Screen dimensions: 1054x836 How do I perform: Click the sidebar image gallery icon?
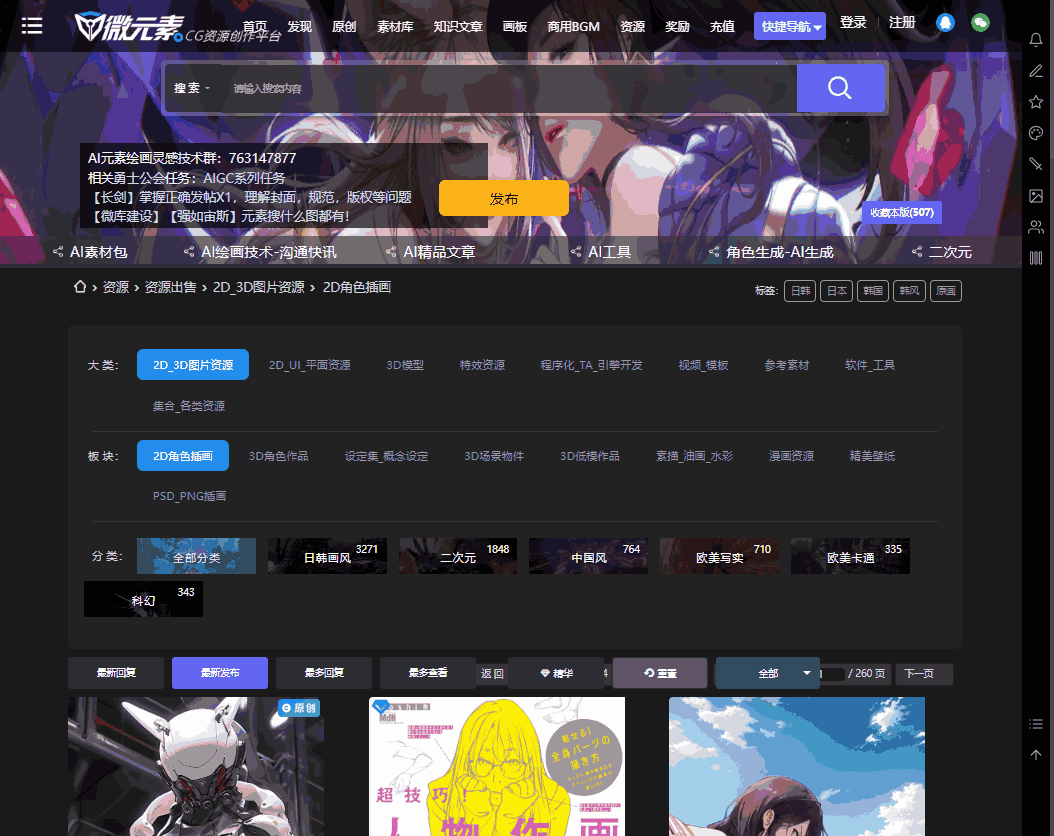click(x=1036, y=196)
